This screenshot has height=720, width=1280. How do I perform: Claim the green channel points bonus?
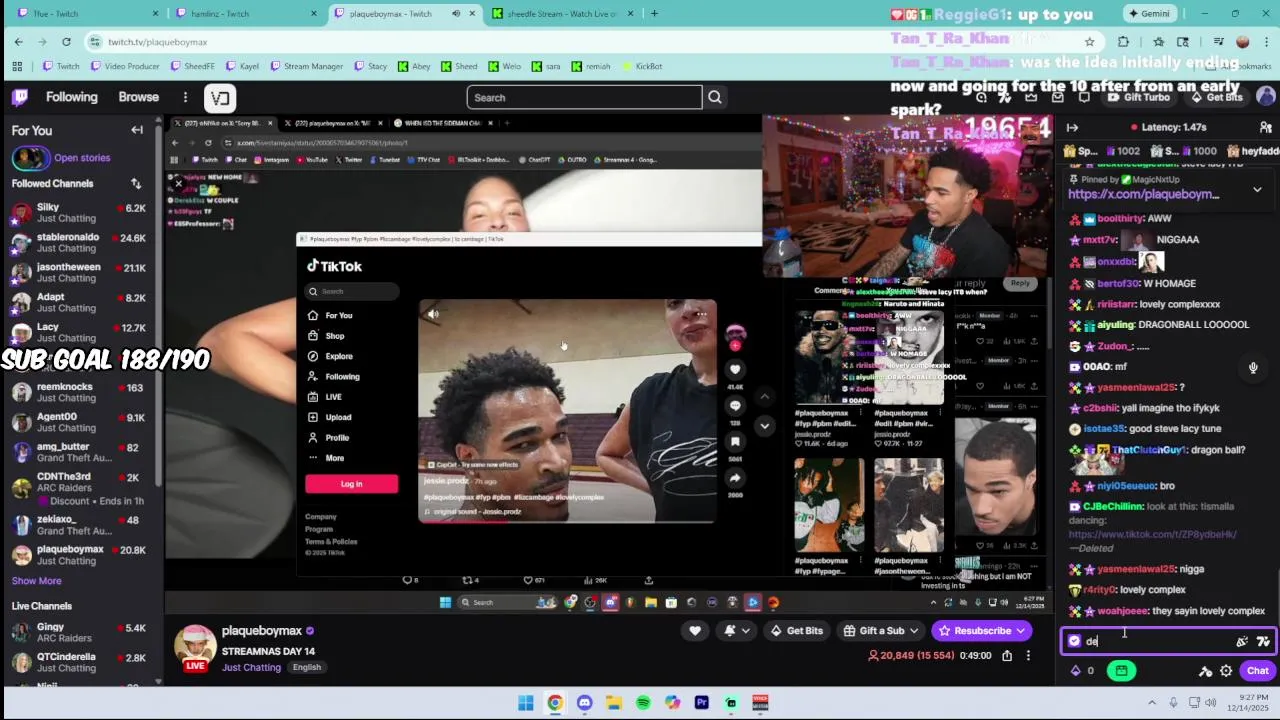1121,671
